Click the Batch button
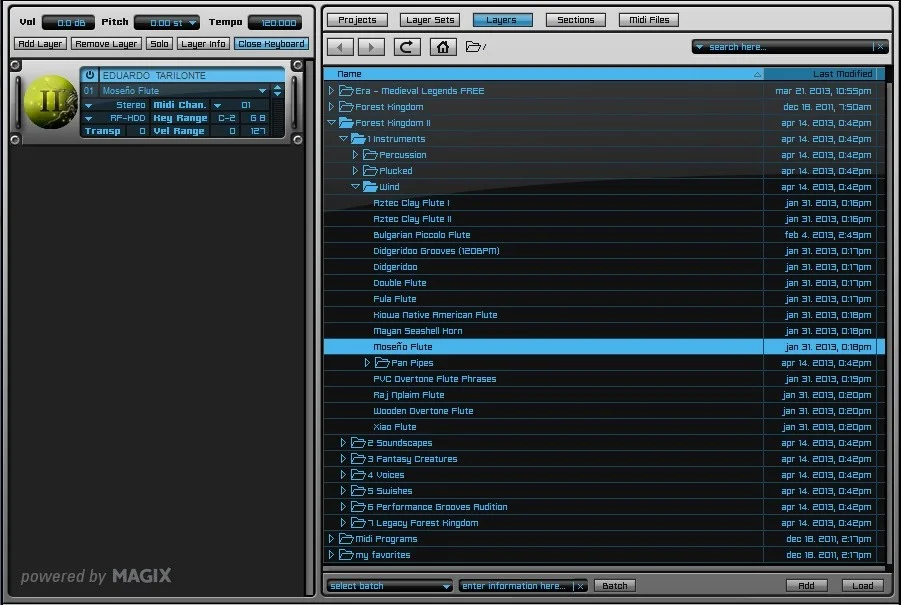The width and height of the screenshot is (901, 605). tap(615, 586)
